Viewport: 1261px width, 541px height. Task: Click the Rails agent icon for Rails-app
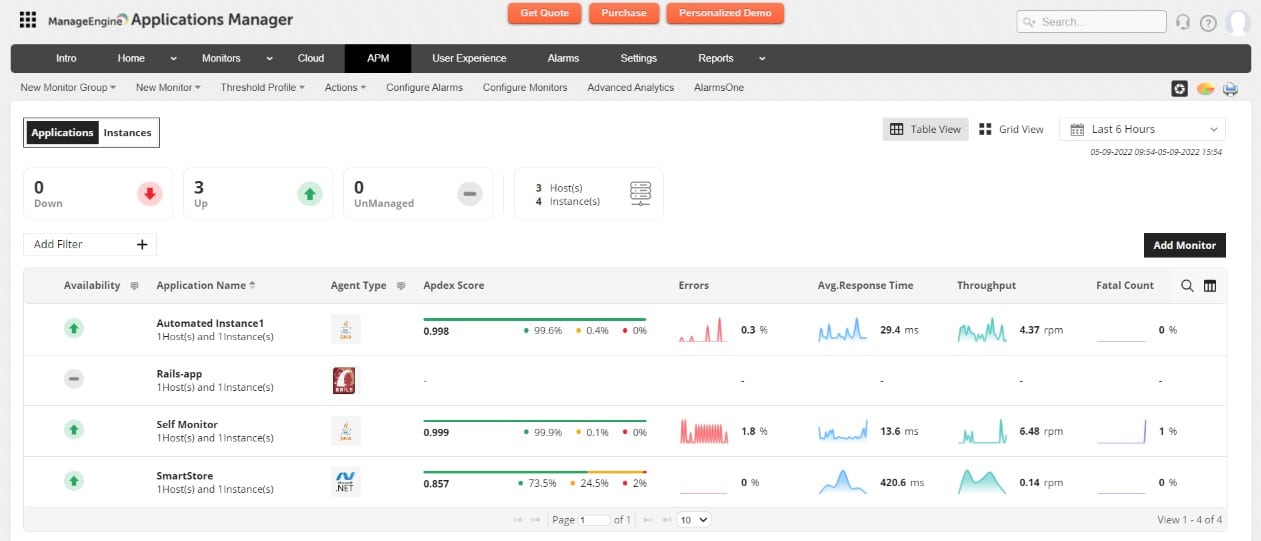(x=344, y=380)
